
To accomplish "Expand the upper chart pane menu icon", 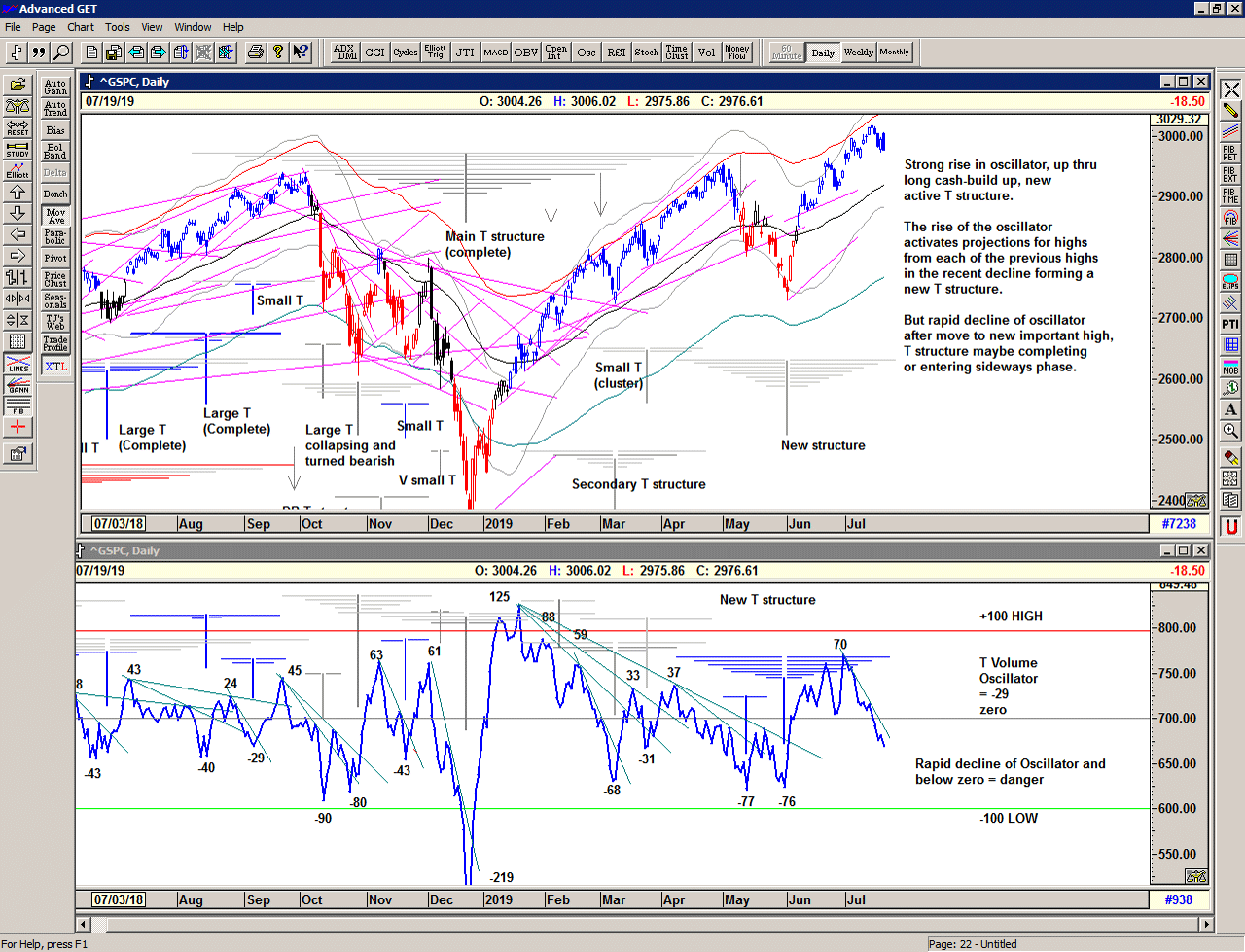I will 89,82.
